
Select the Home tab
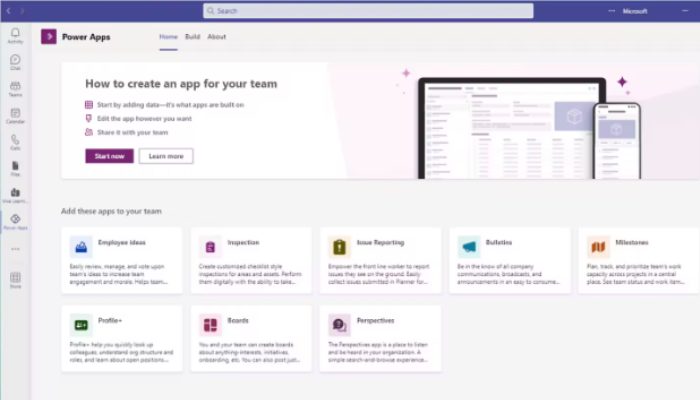pos(168,37)
